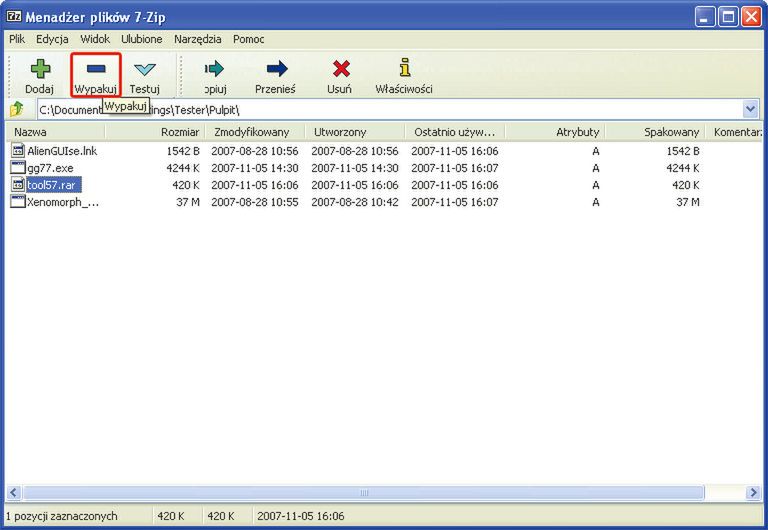This screenshot has height=530, width=768.
Task: Click the 1542 B size of AlienGUIse.lnk
Action: [x=183, y=151]
